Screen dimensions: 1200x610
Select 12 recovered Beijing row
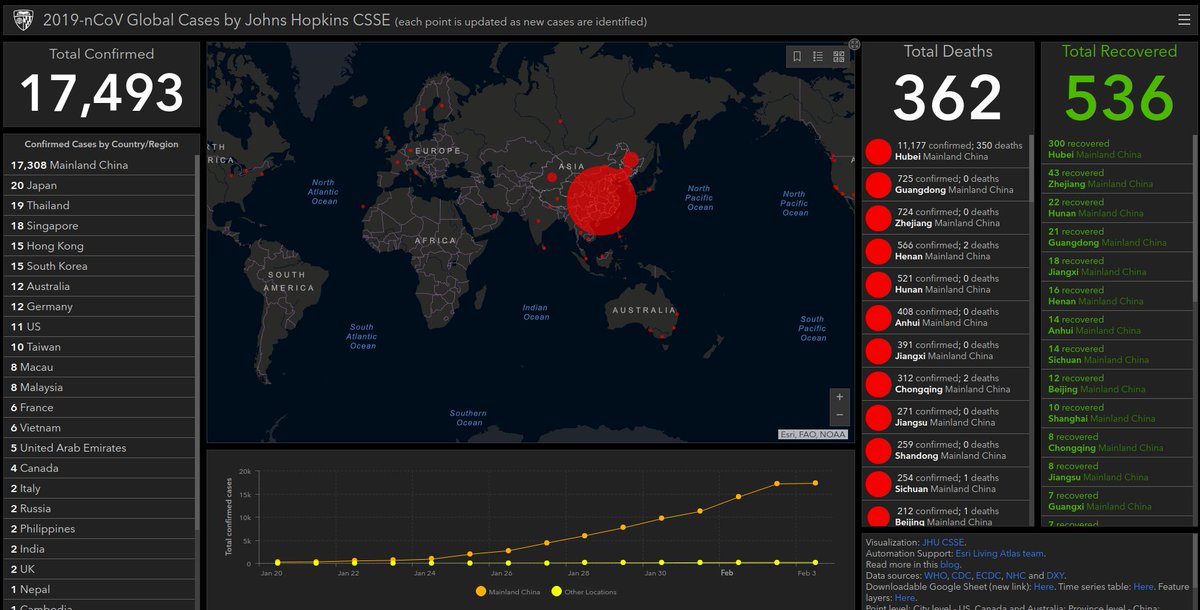tap(1116, 383)
